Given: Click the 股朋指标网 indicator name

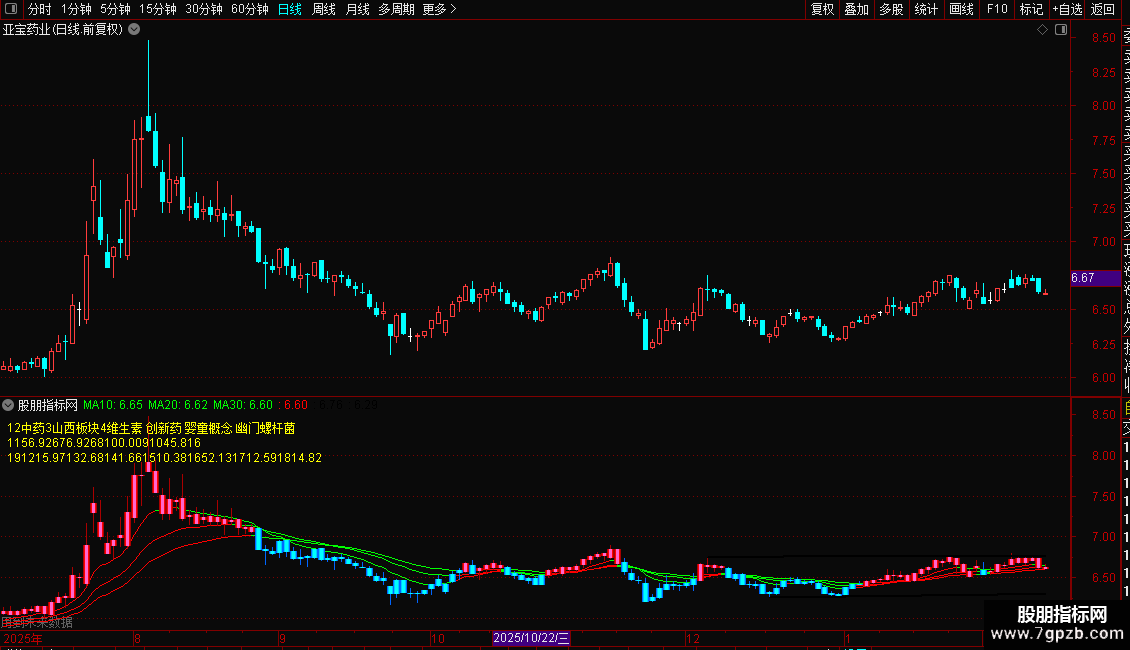Looking at the screenshot, I should coord(48,405).
